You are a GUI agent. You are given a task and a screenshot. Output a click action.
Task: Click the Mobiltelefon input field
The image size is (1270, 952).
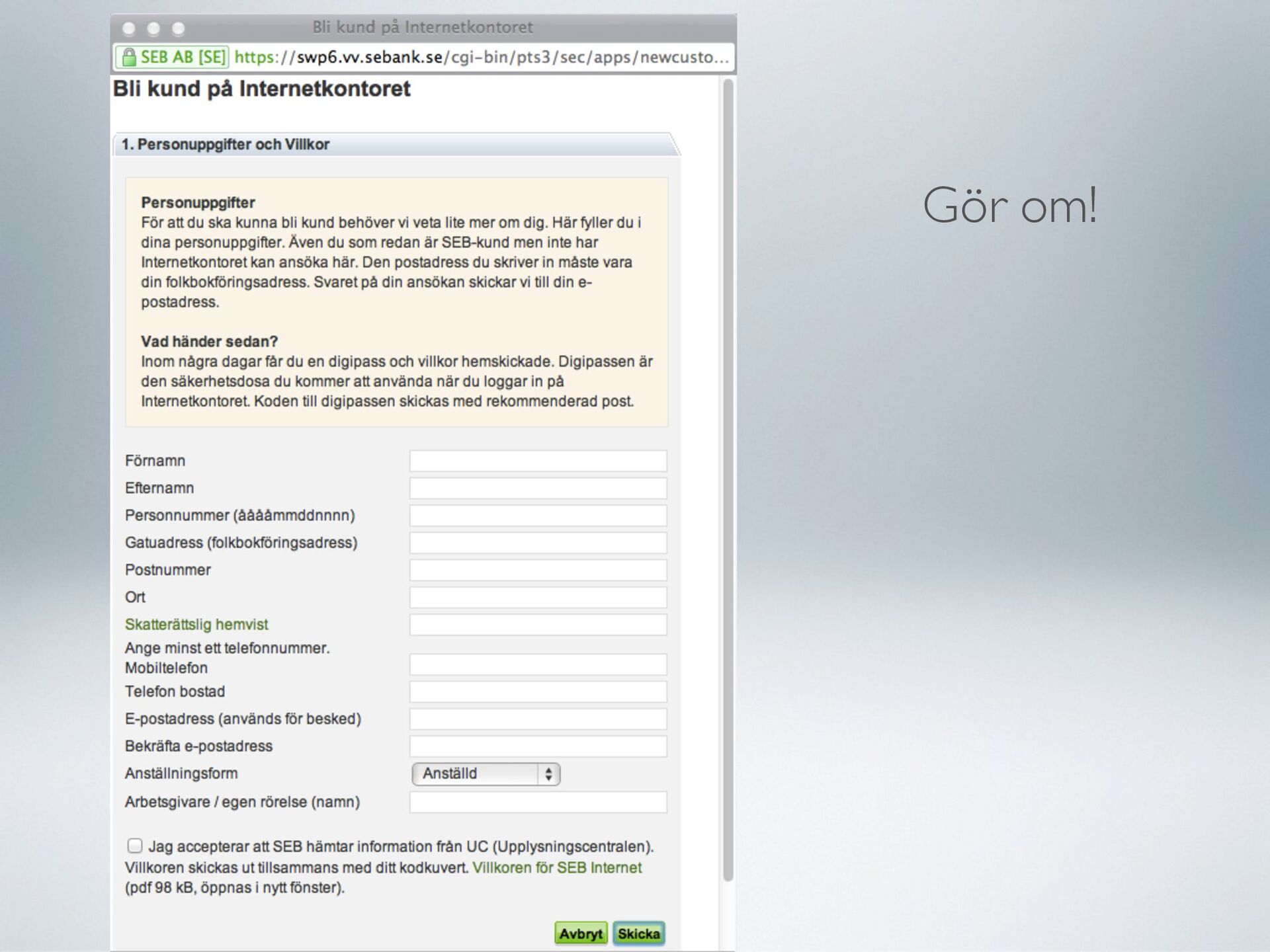[x=538, y=664]
